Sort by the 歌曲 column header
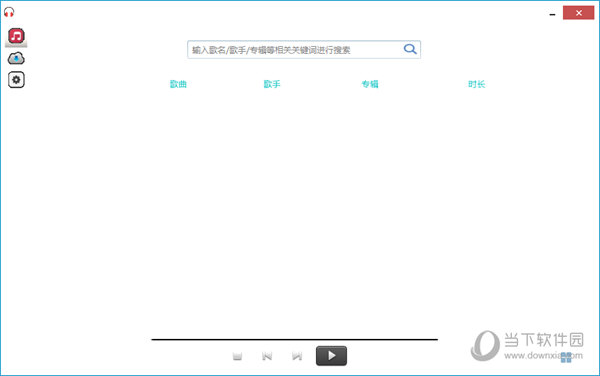The image size is (600, 376). pyautogui.click(x=178, y=84)
